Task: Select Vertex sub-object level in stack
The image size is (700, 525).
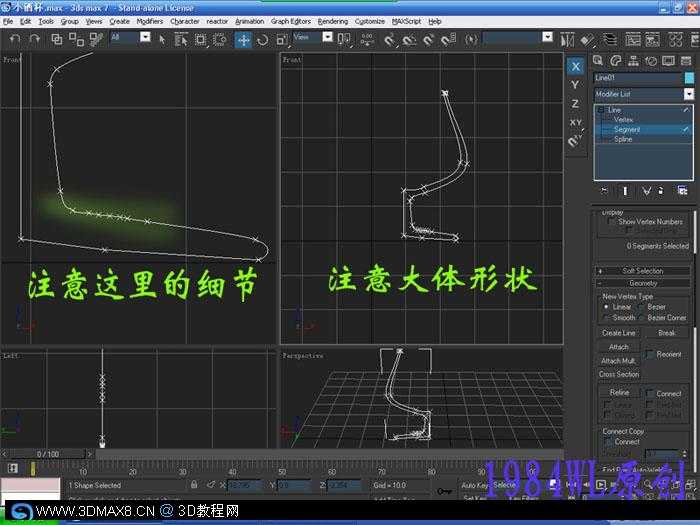Action: pos(623,120)
